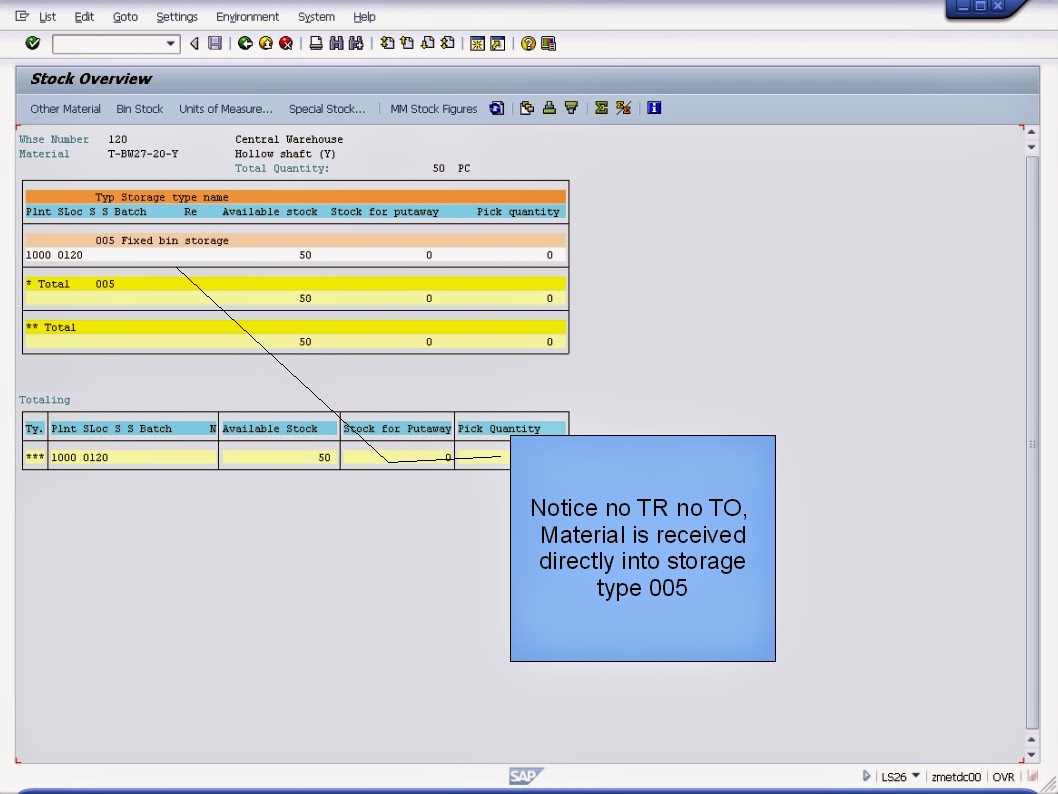Click the Find Next icon
1058x794 pixels.
click(357, 43)
